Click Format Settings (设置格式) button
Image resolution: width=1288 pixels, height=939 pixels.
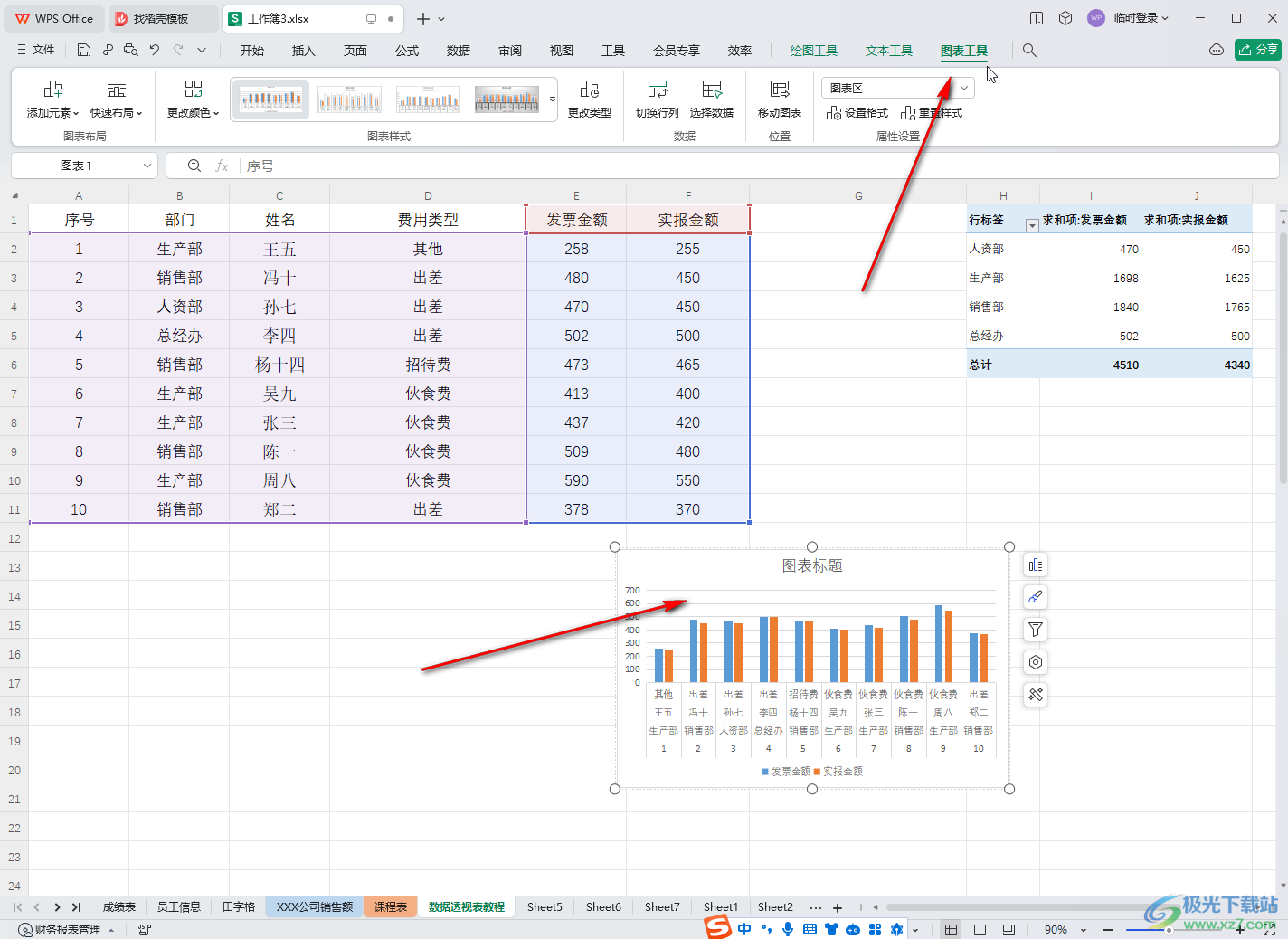tap(857, 113)
